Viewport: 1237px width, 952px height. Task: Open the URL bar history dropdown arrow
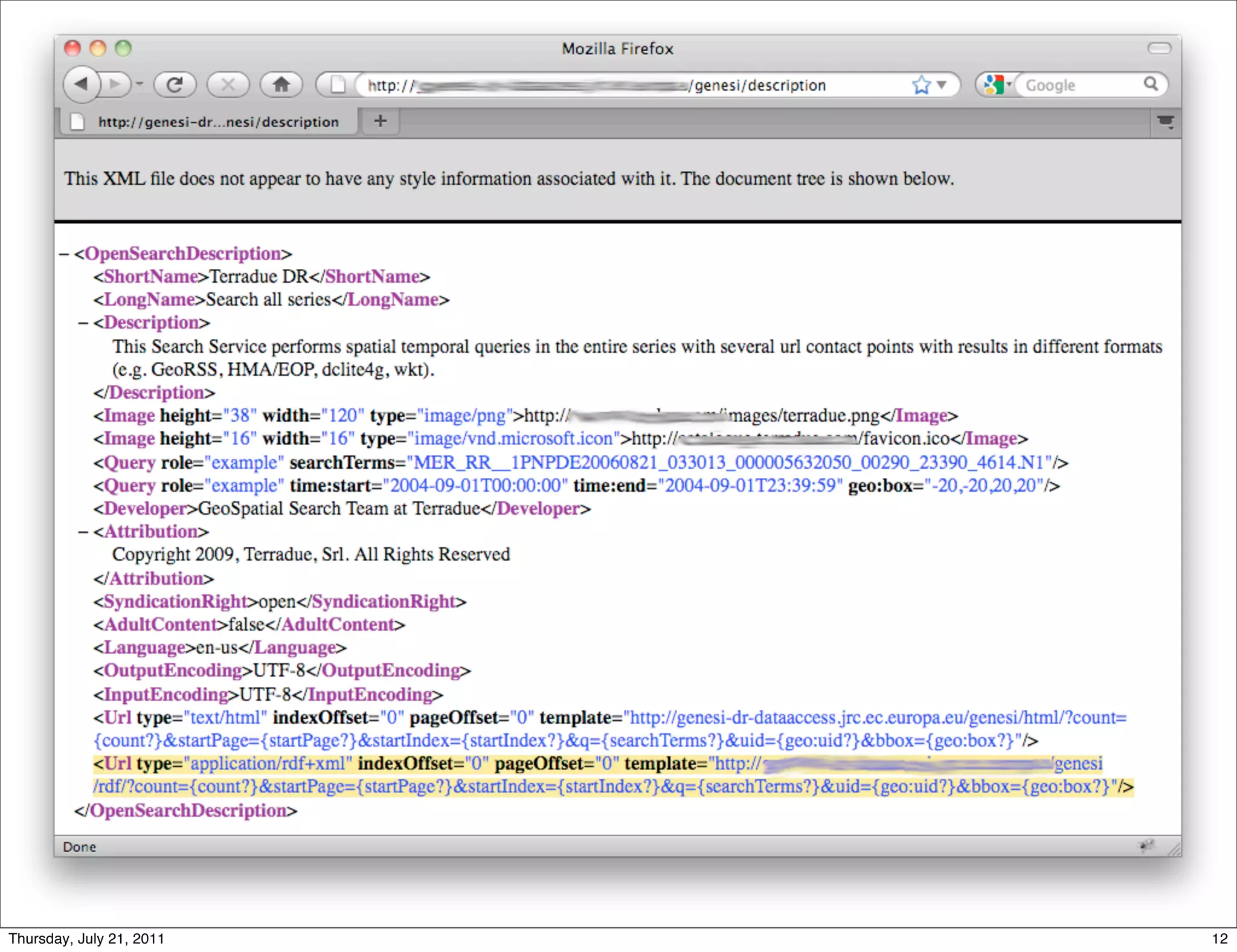pos(941,85)
